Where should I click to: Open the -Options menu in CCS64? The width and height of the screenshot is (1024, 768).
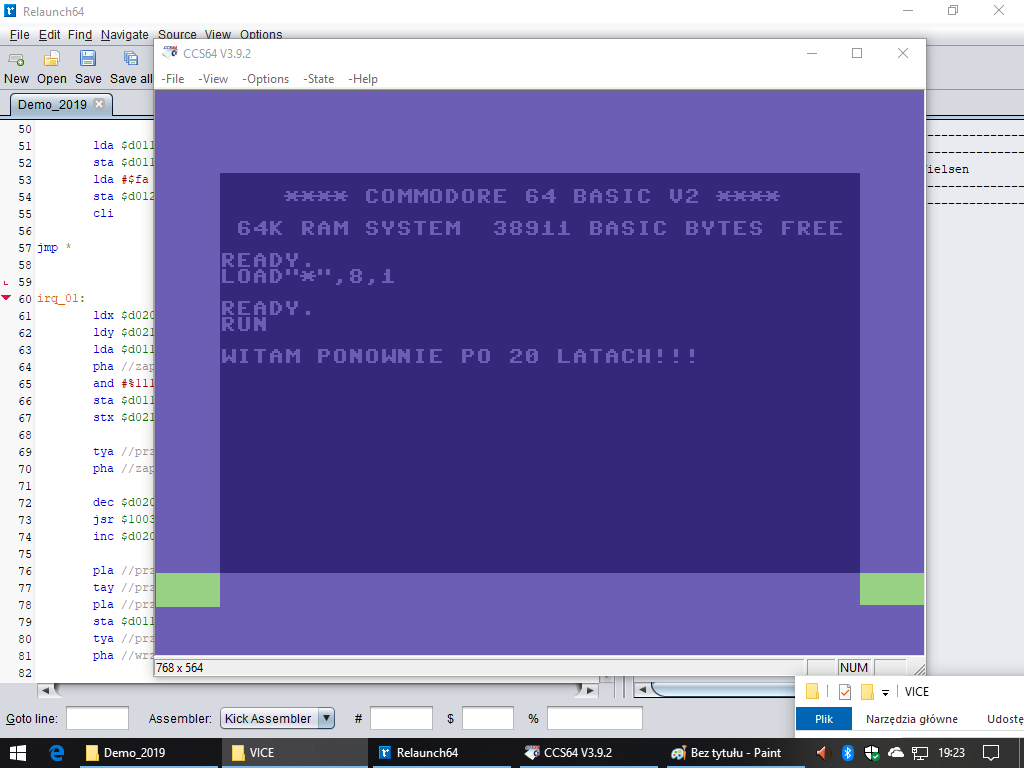pos(265,79)
